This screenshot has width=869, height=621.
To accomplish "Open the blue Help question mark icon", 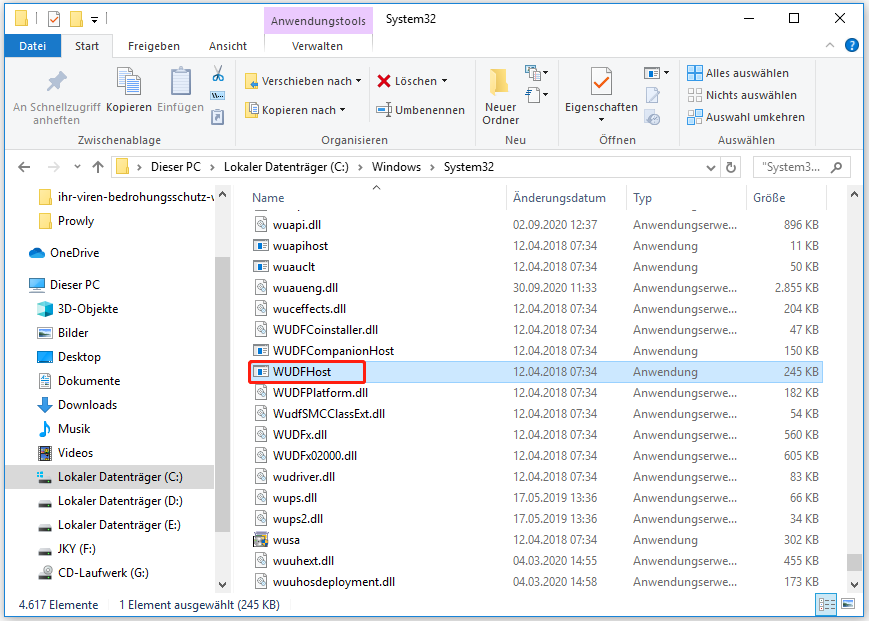I will pos(851,45).
